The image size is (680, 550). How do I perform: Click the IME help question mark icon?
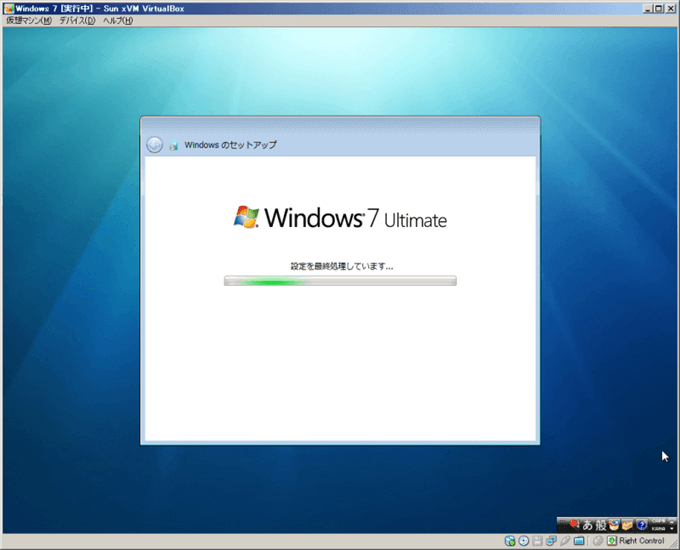641,524
